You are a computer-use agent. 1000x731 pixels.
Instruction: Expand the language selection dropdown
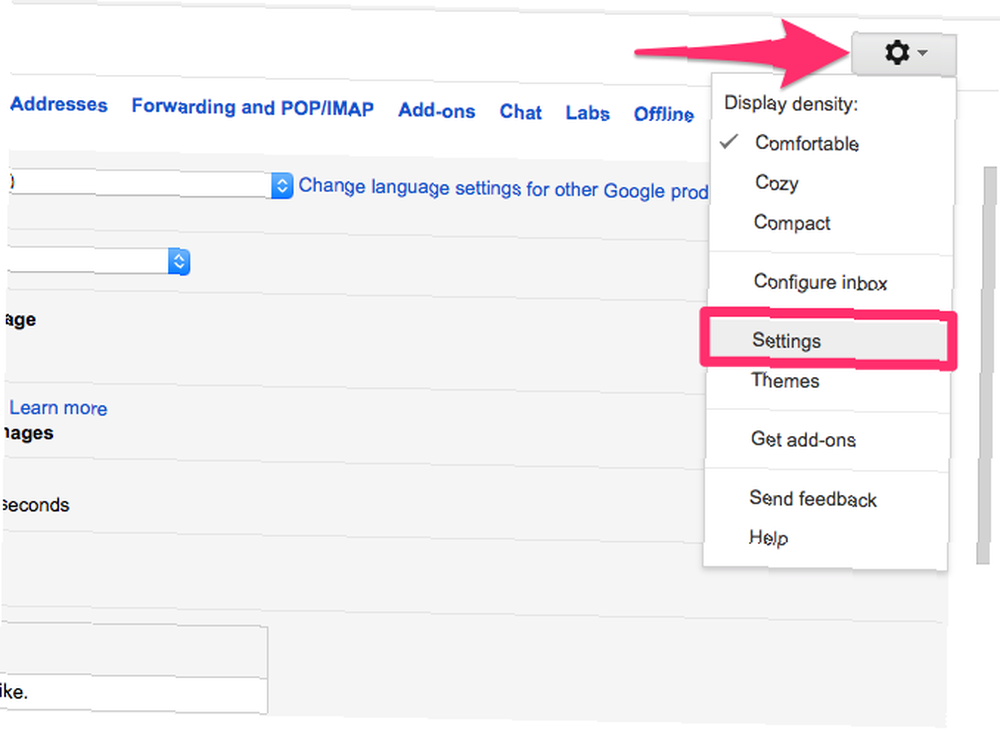click(282, 186)
